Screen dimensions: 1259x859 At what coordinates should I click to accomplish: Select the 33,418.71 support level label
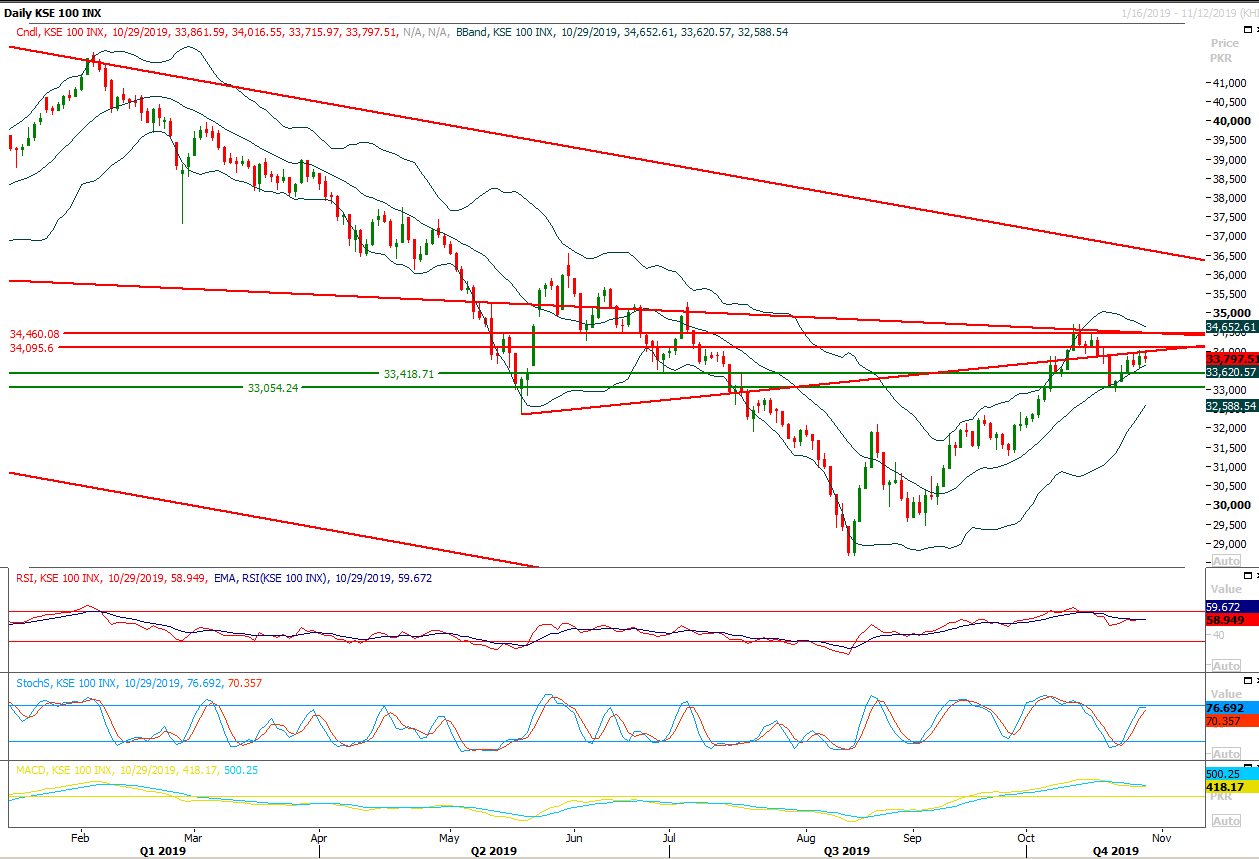click(409, 373)
